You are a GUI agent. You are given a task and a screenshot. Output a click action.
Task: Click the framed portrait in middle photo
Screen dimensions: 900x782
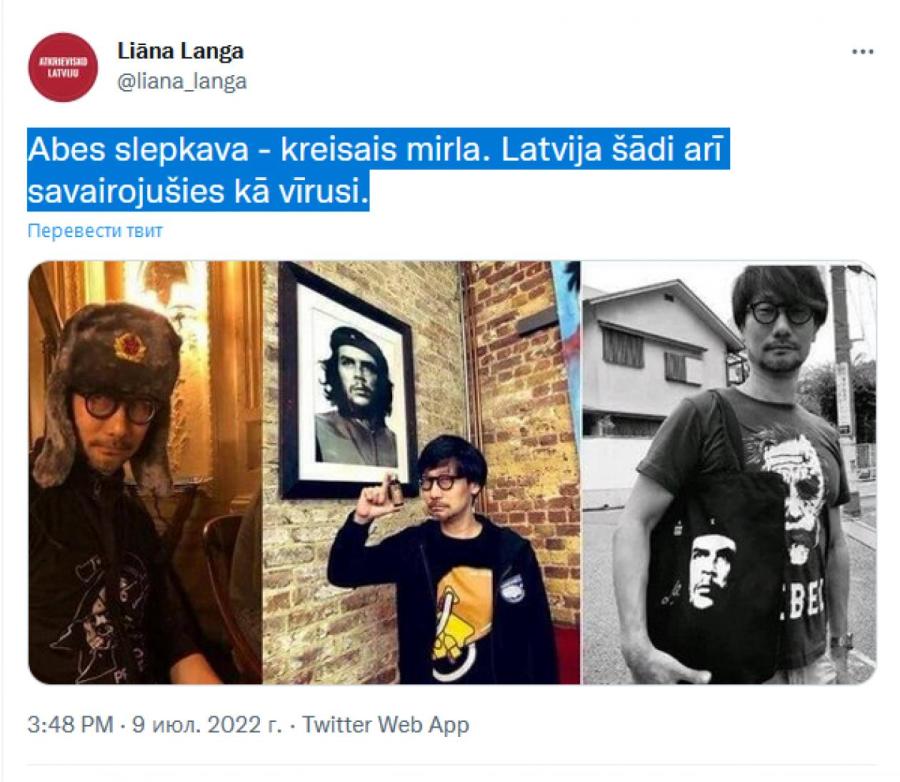[x=347, y=382]
